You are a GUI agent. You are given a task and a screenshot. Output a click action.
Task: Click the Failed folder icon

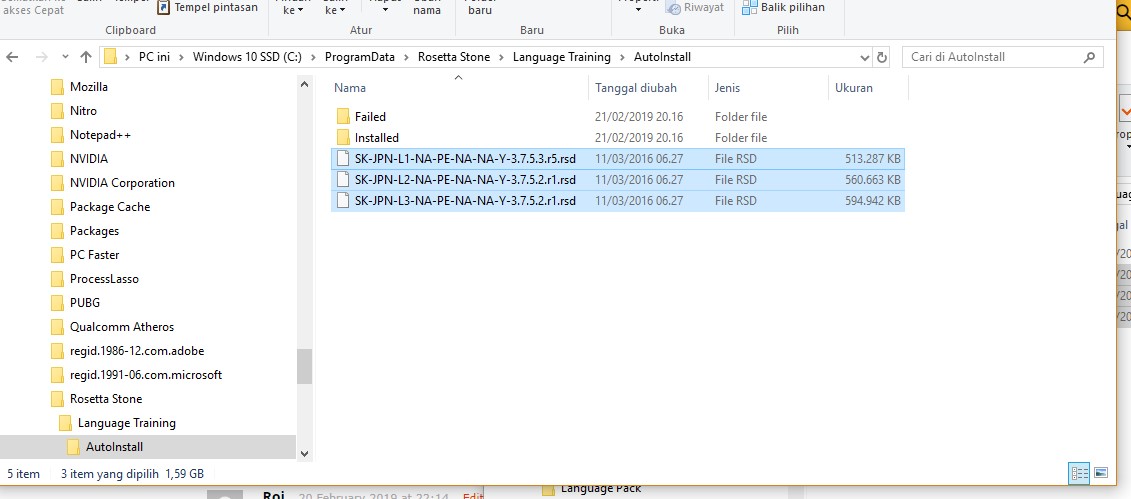(343, 117)
